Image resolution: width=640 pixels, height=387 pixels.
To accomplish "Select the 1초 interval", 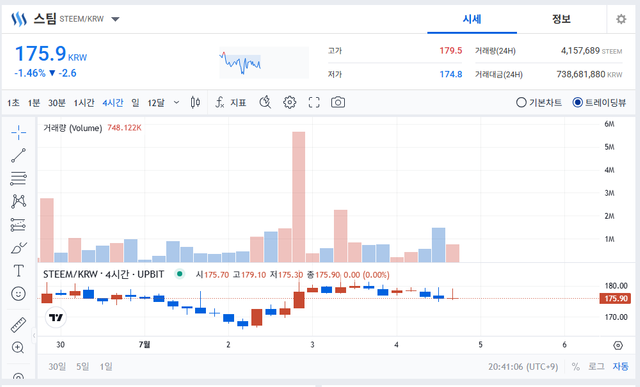I will click(x=13, y=103).
